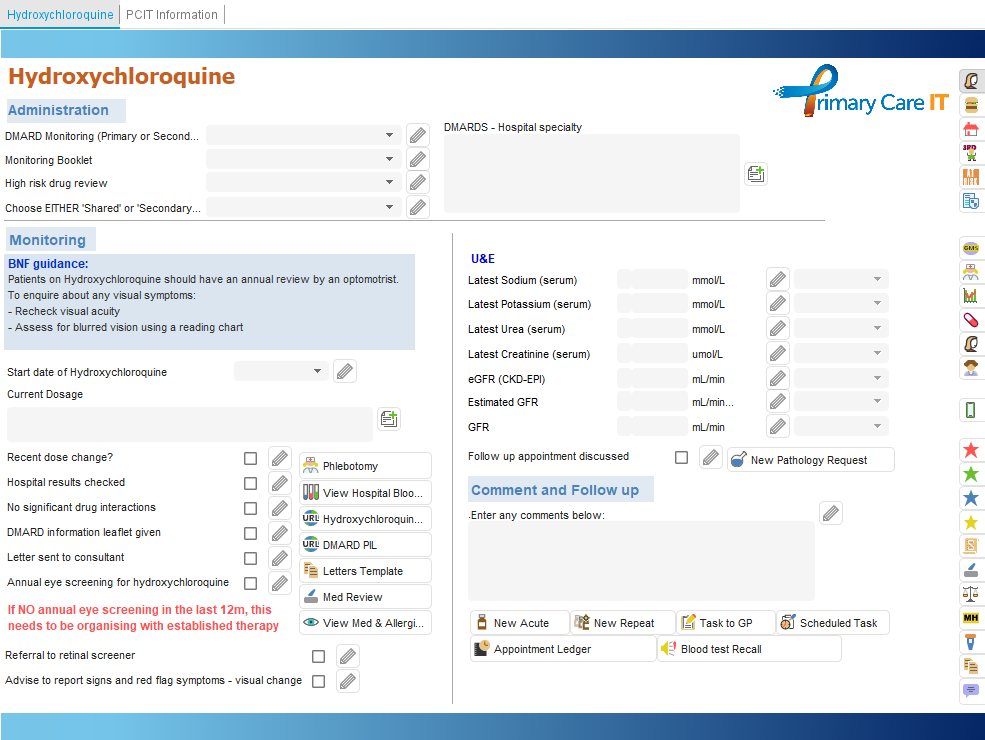
Task: Open the High risk drug review dropdown
Action: 303,183
